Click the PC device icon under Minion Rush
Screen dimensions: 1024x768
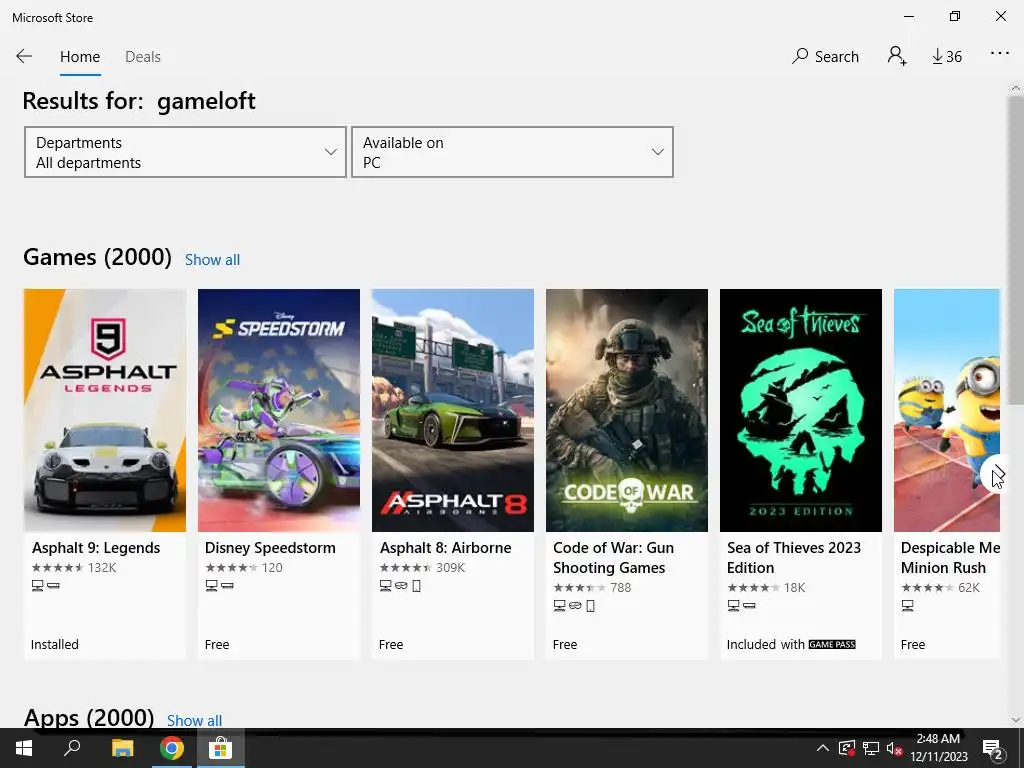[x=908, y=606]
